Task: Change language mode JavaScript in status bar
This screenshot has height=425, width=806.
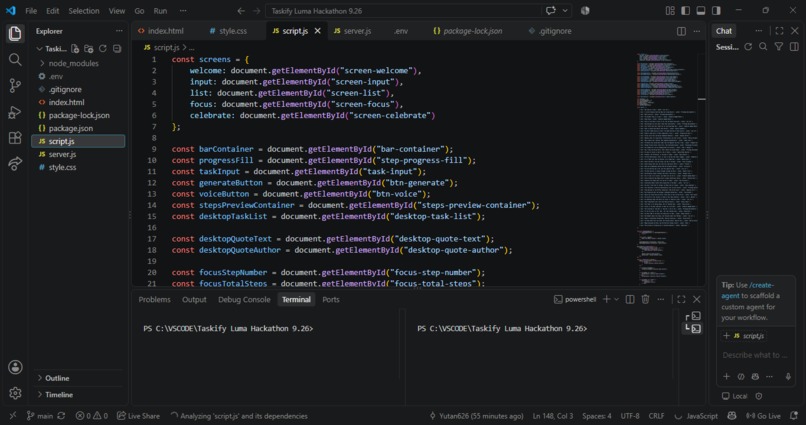Action: point(702,416)
